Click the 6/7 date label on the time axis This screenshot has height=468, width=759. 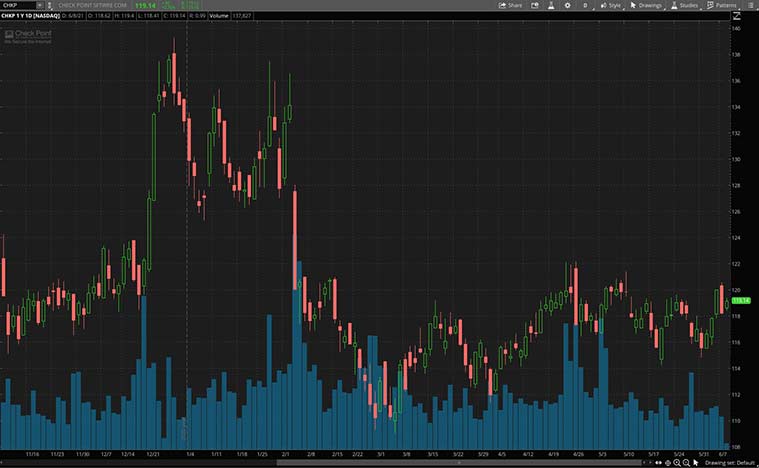coord(723,454)
